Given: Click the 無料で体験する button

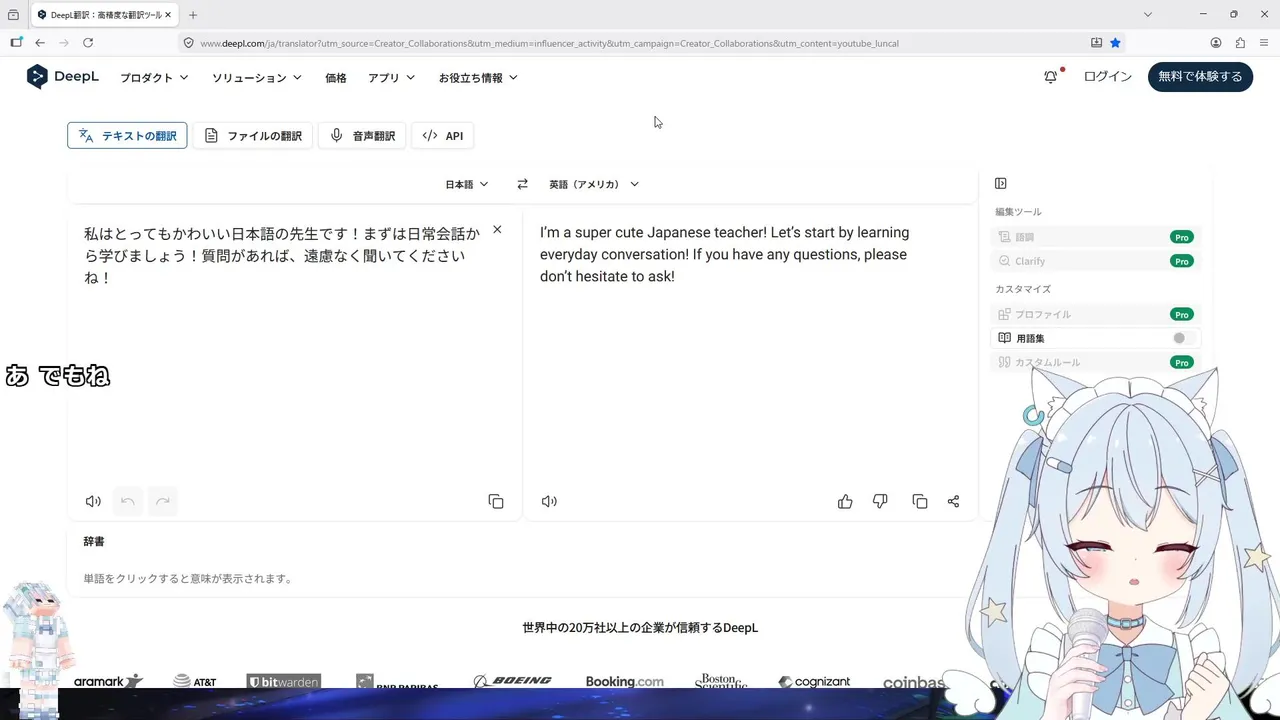Looking at the screenshot, I should (1200, 77).
